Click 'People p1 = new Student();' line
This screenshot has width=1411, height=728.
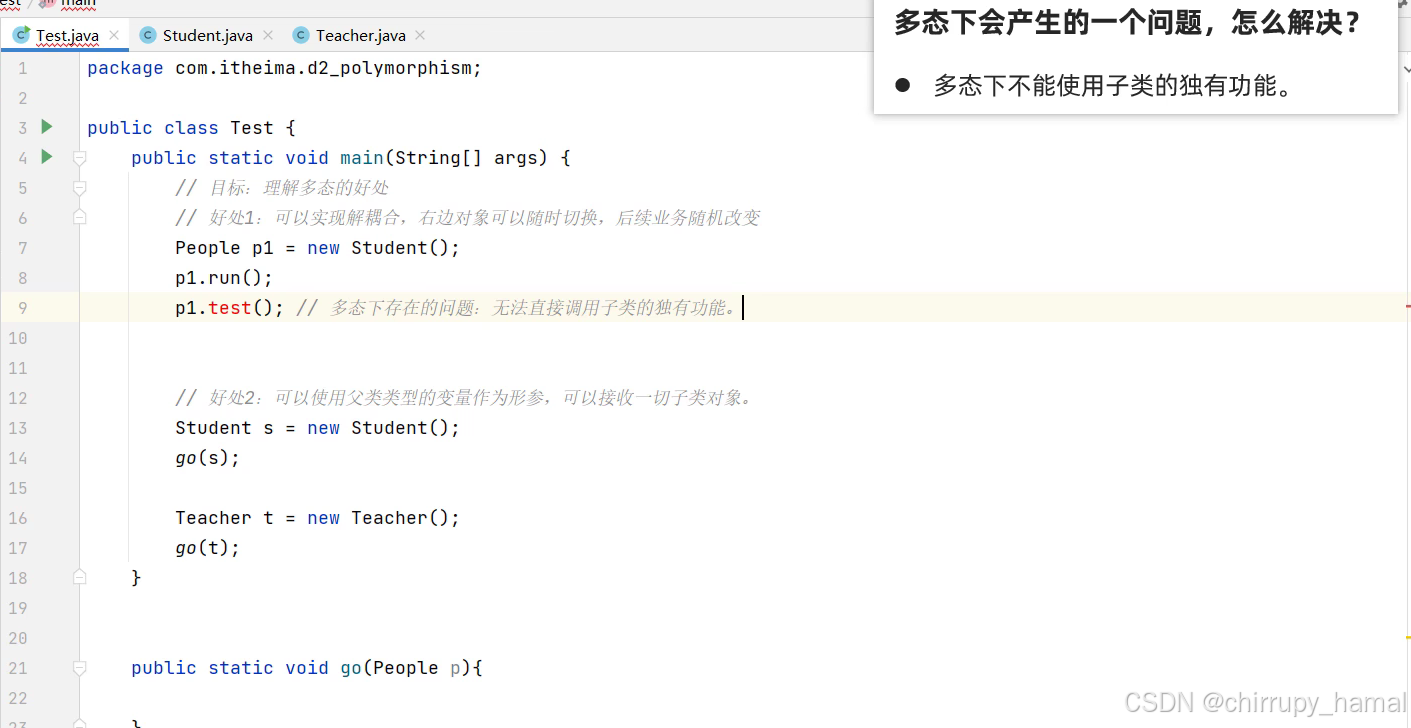click(x=317, y=248)
